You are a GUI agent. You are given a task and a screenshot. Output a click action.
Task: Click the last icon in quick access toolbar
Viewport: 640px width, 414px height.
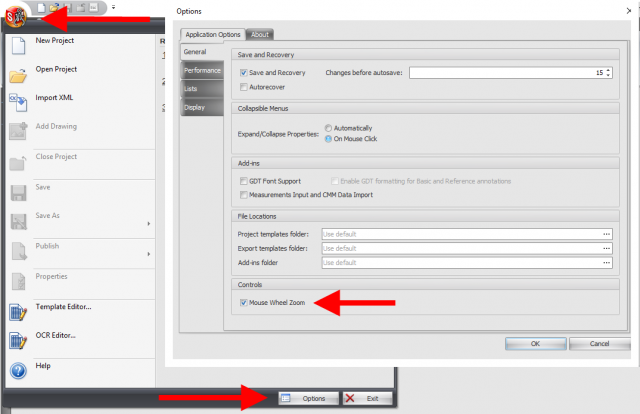pyautogui.click(x=94, y=8)
